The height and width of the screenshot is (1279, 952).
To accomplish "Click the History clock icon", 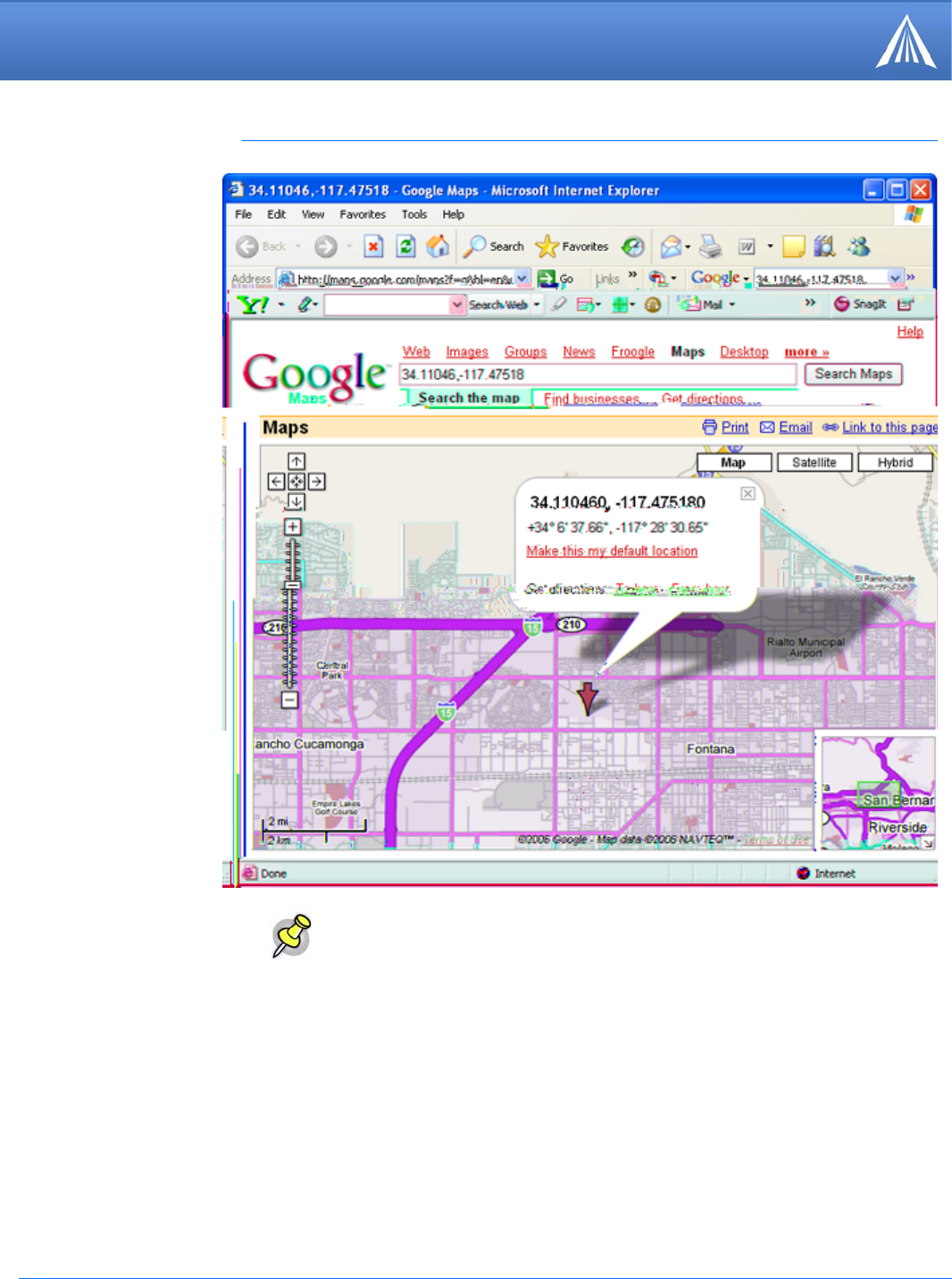I will pos(633,247).
